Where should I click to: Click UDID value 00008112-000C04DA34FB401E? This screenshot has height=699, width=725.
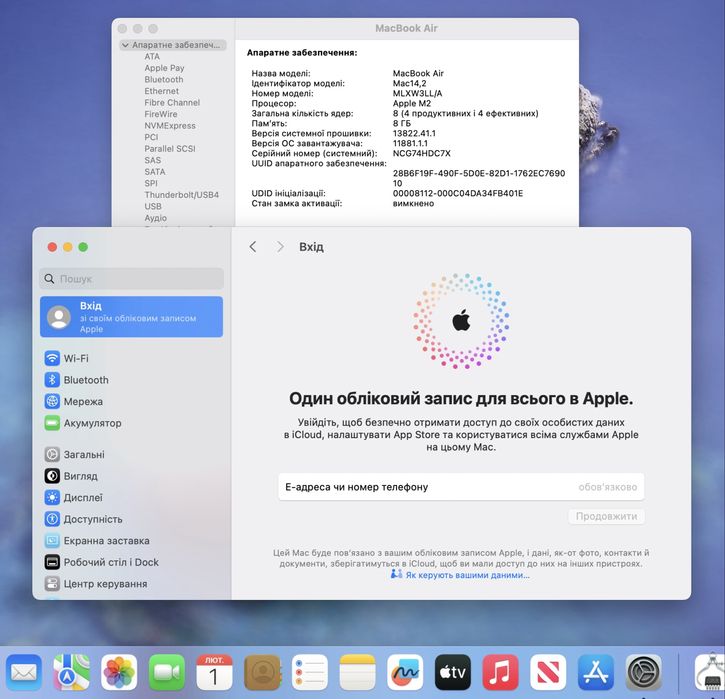(x=458, y=193)
